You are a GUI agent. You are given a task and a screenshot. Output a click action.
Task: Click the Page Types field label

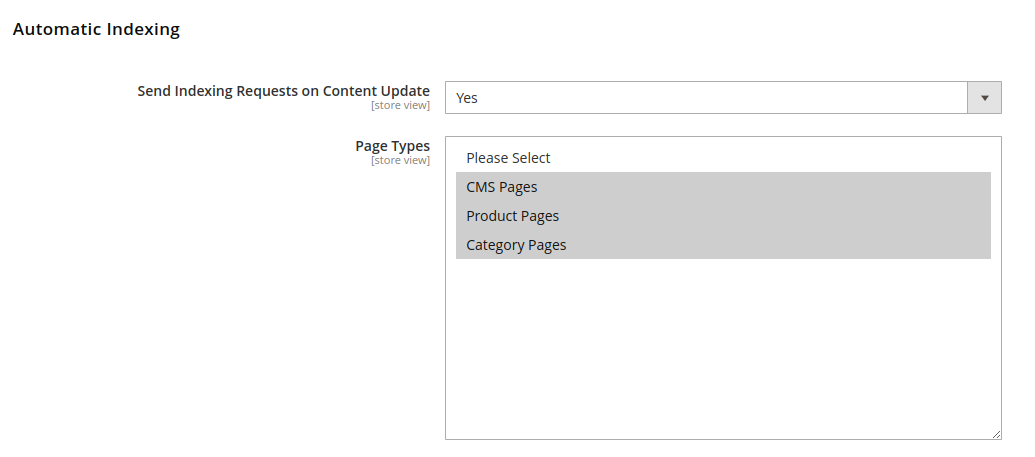[x=392, y=145]
